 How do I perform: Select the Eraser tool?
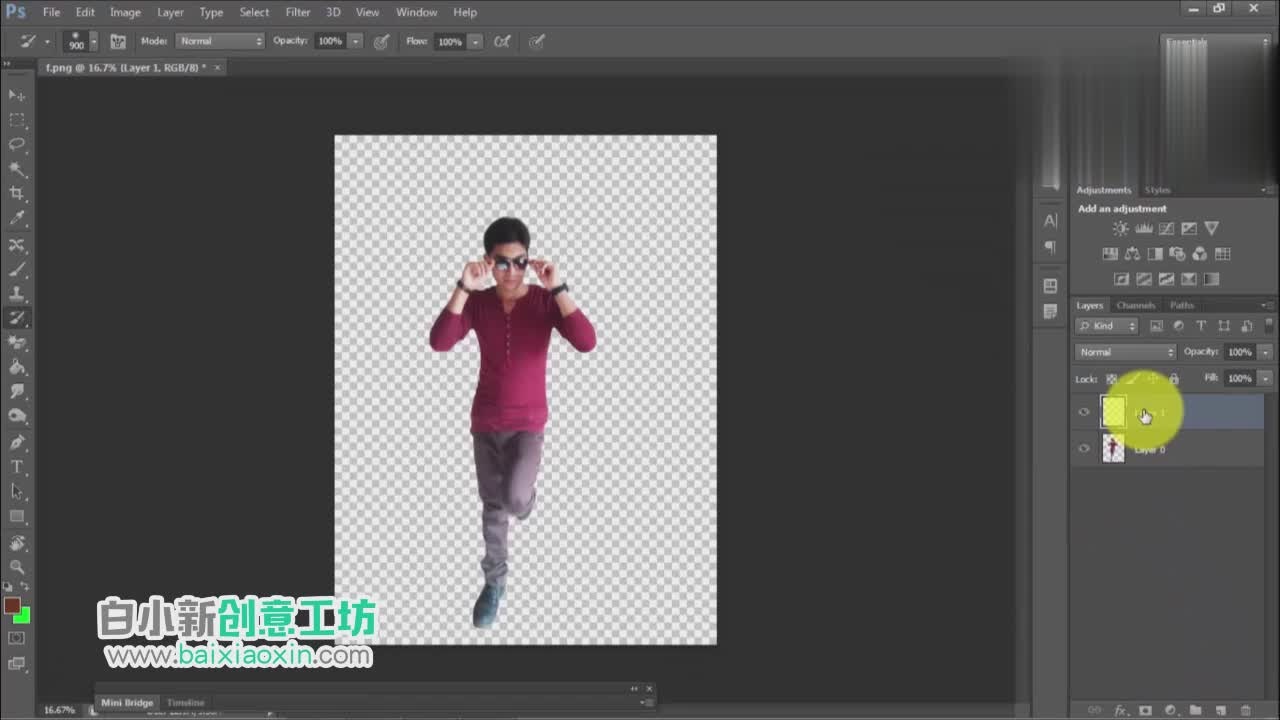[17, 343]
